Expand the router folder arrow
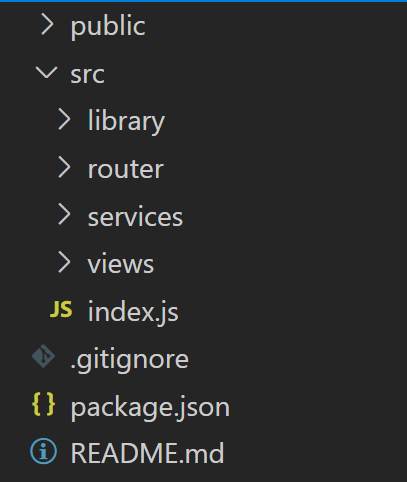 [64, 167]
